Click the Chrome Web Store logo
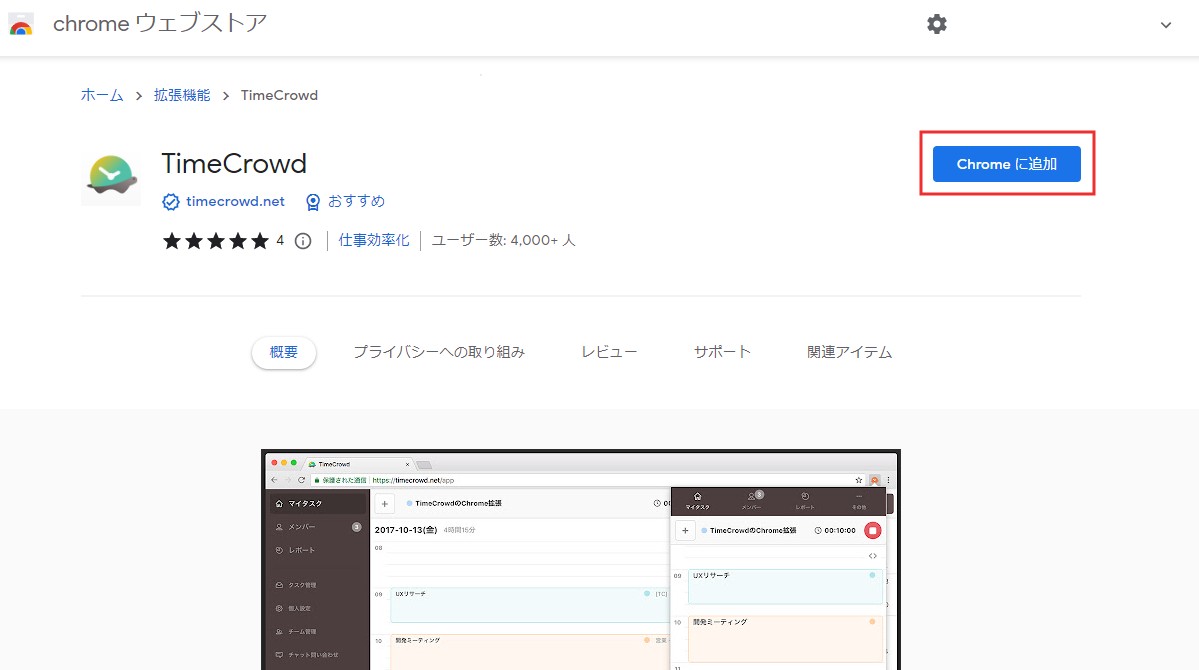The height and width of the screenshot is (670, 1199). tap(21, 24)
